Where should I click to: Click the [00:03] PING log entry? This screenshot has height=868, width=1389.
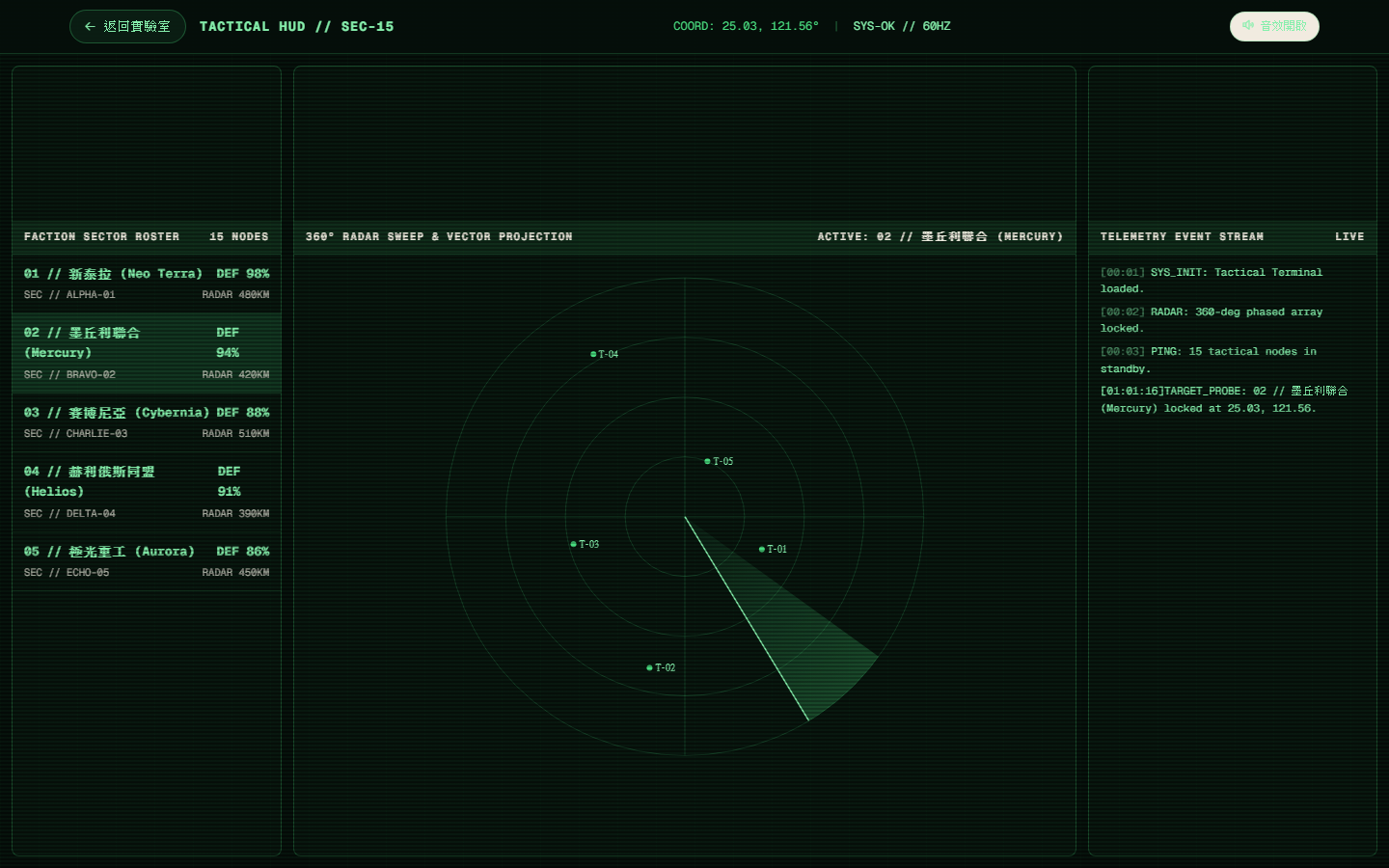click(x=1232, y=360)
